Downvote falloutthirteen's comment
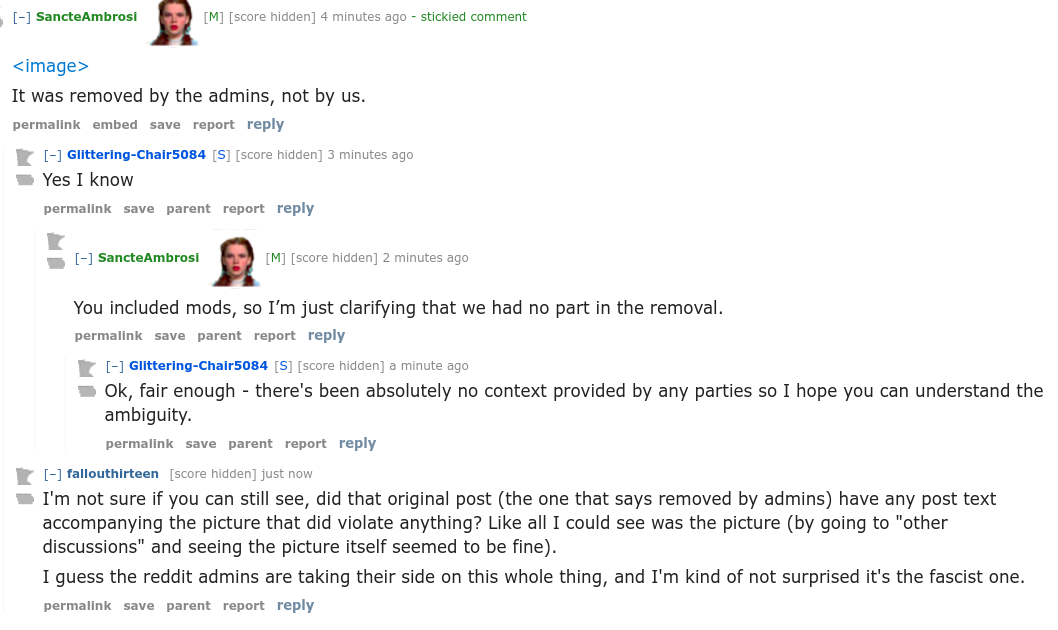Screen dimensions: 1058x630 [x=25, y=498]
